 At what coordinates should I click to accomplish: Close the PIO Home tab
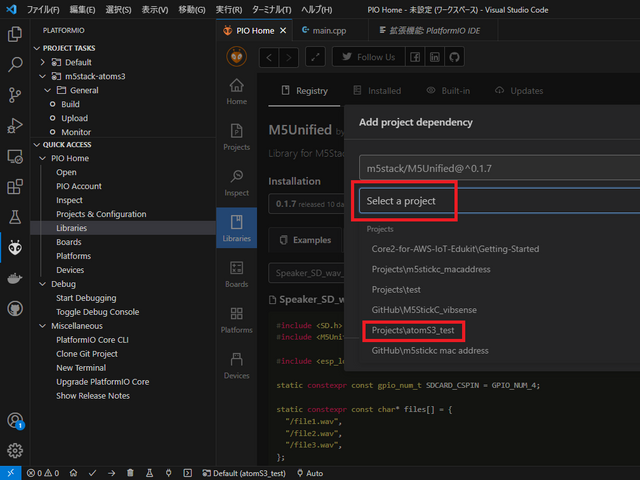click(x=283, y=31)
